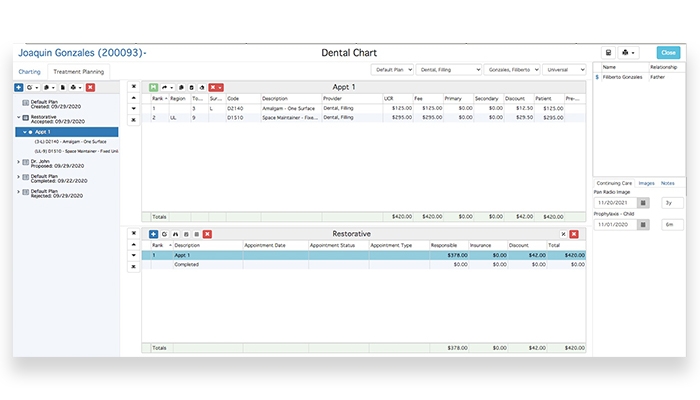Click the green icon in Appt 1 toolbar
The height and width of the screenshot is (400, 700).
(153, 87)
